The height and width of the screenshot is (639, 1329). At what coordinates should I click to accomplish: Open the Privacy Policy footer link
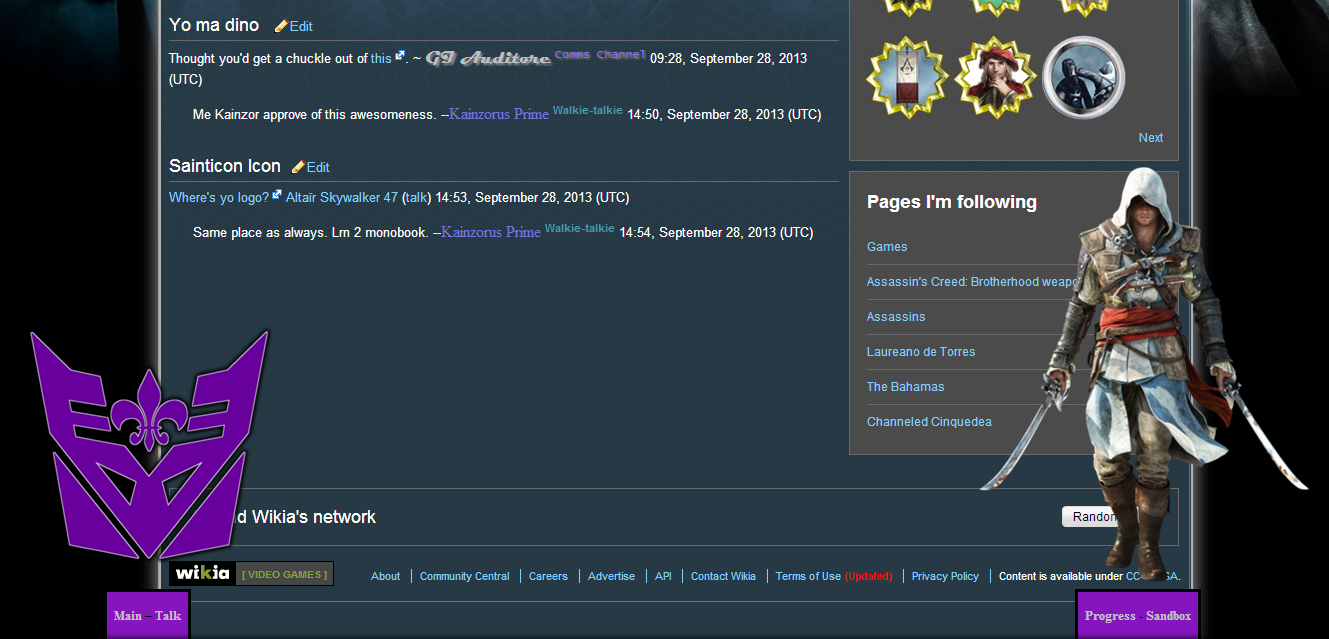tap(945, 576)
